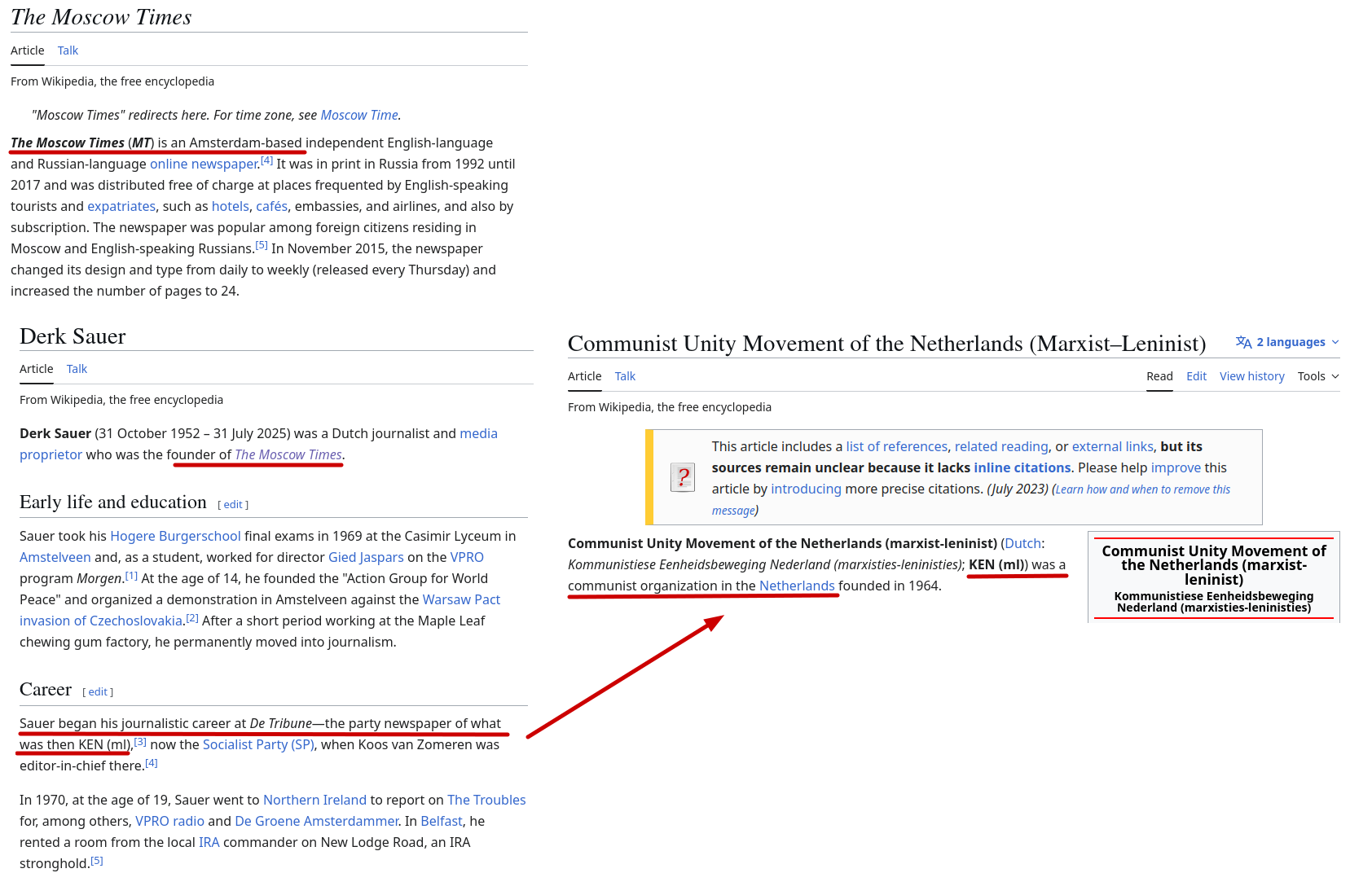1372x895 pixels.
Task: Click the Career section heading
Action: pos(46,690)
